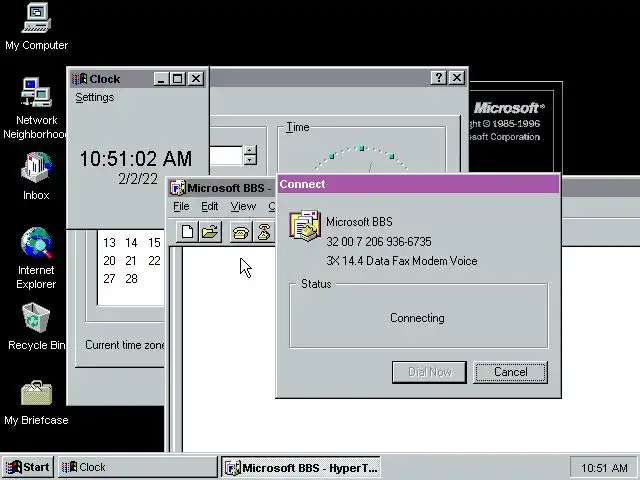Click the Disconnect phone icon in HyperTerminal toolbar

coord(264,232)
